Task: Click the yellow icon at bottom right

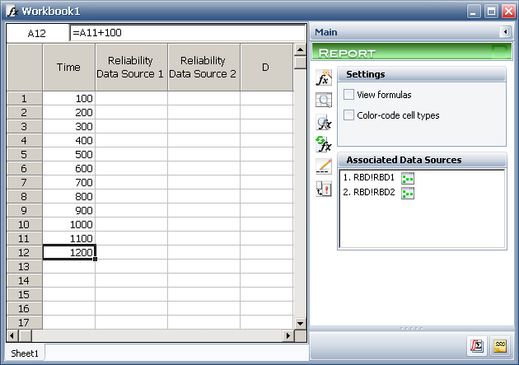Action: point(500,346)
